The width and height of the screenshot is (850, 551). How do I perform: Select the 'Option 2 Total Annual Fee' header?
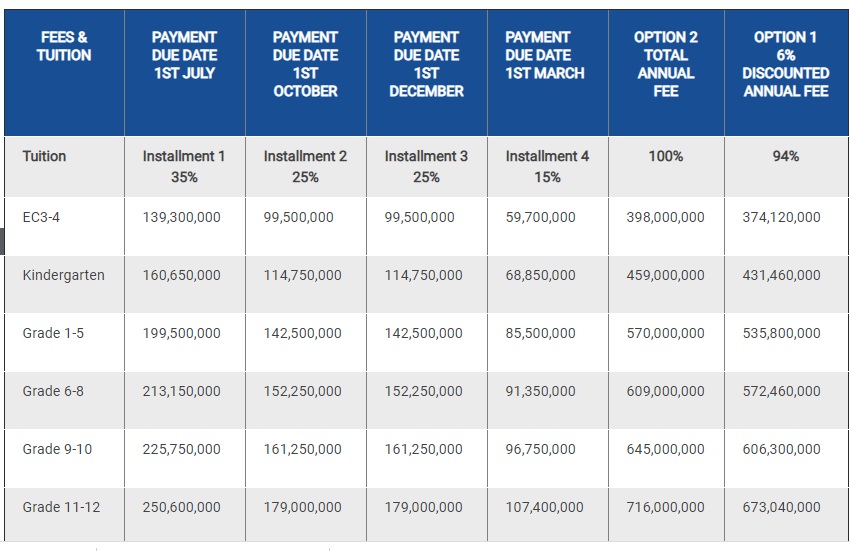666,64
